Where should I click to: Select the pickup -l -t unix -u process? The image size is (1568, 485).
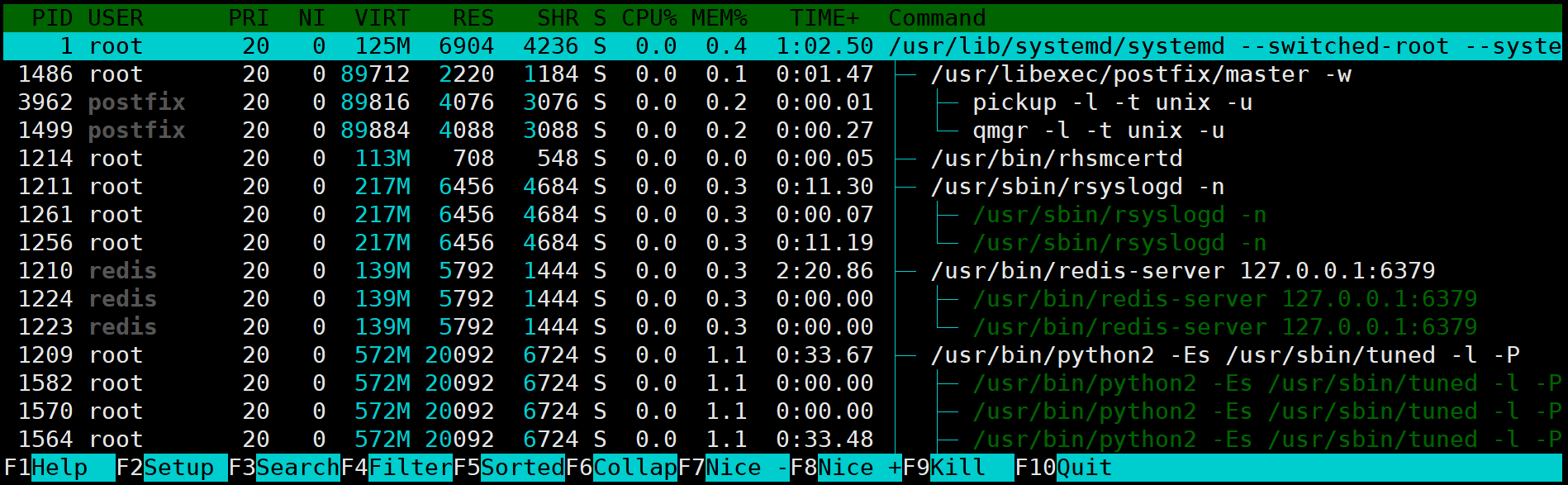pyautogui.click(x=782, y=102)
